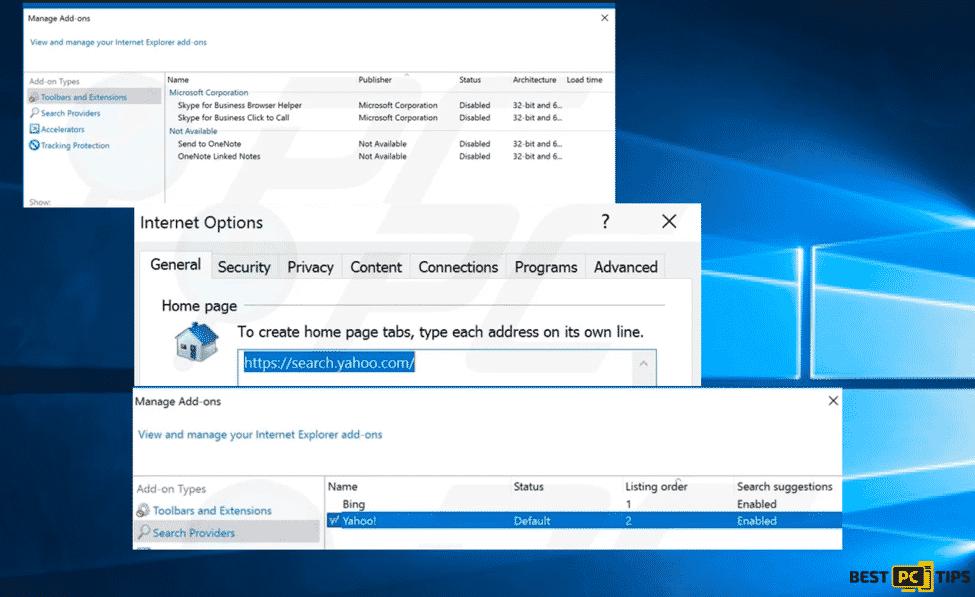Open the Programs tab
Image resolution: width=975 pixels, height=597 pixels.
tap(546, 267)
